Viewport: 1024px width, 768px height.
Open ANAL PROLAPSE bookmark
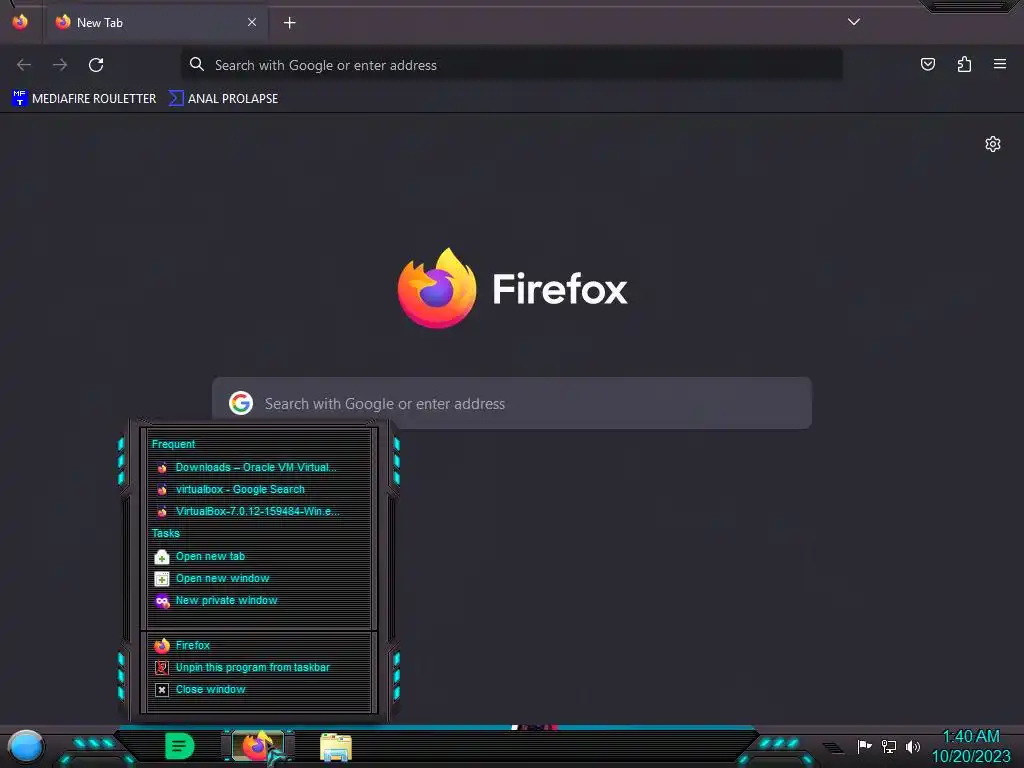pyautogui.click(x=223, y=99)
